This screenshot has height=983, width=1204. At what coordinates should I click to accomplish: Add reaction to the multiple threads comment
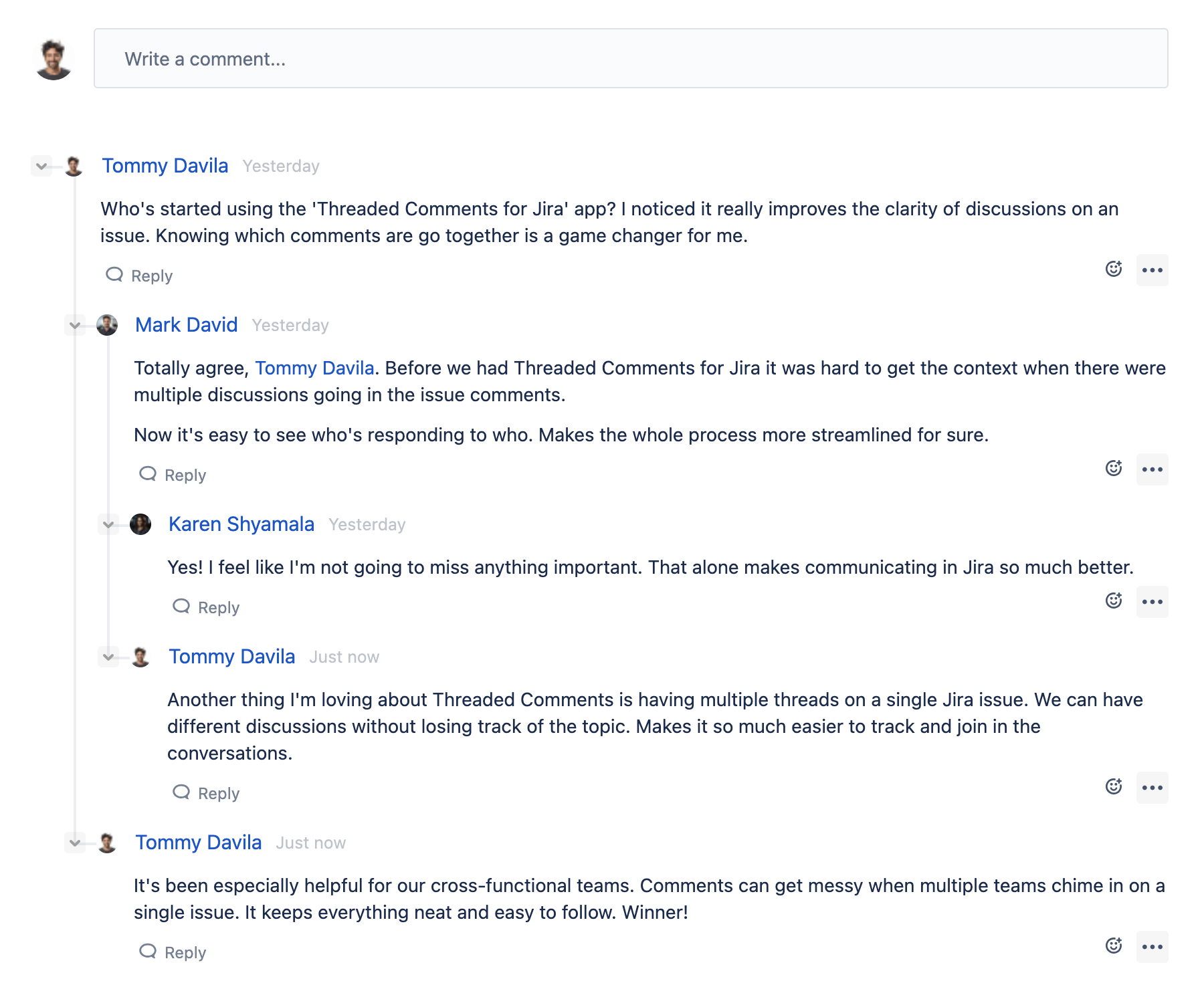point(1114,786)
